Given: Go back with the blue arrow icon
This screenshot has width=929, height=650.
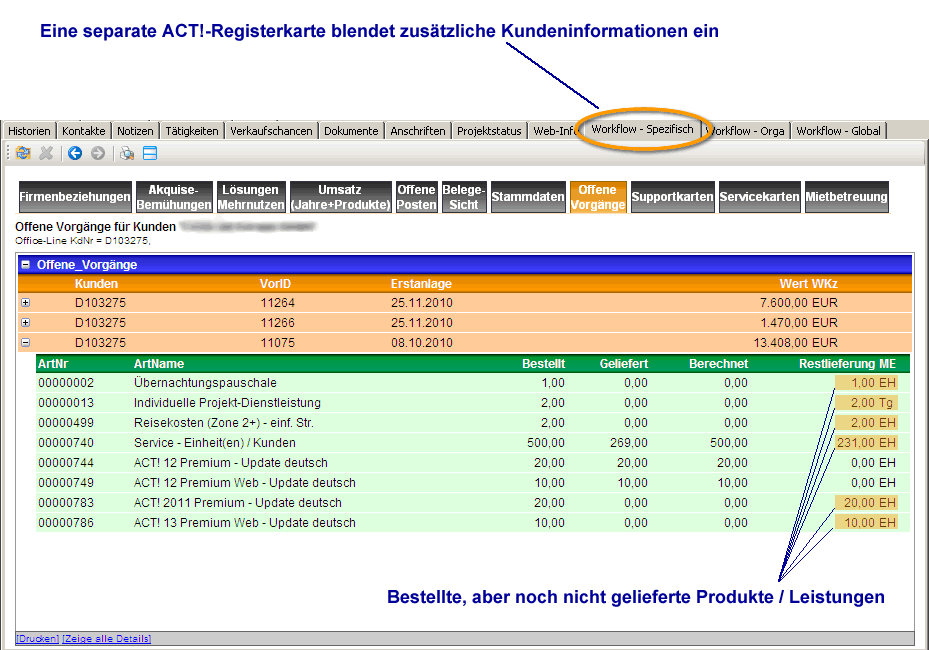Looking at the screenshot, I should (75, 153).
